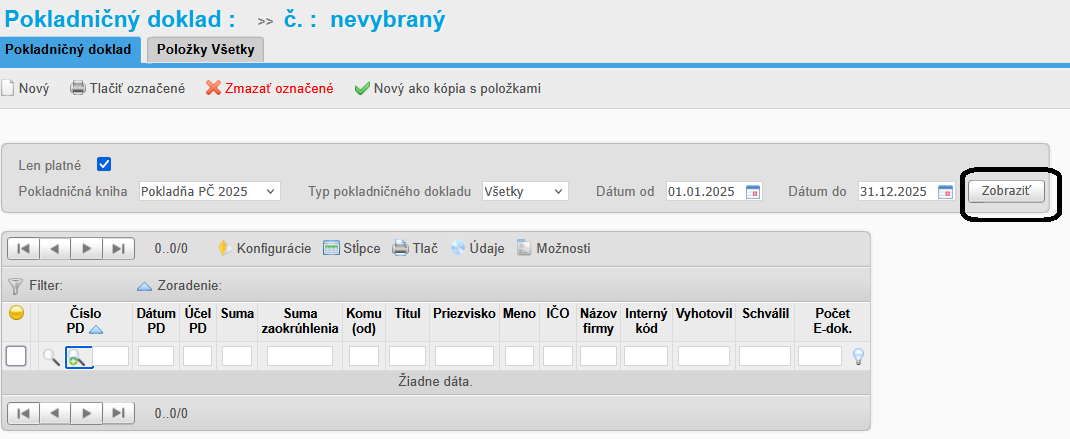
Task: Go to last page in bottom pager
Action: pyautogui.click(x=118, y=412)
